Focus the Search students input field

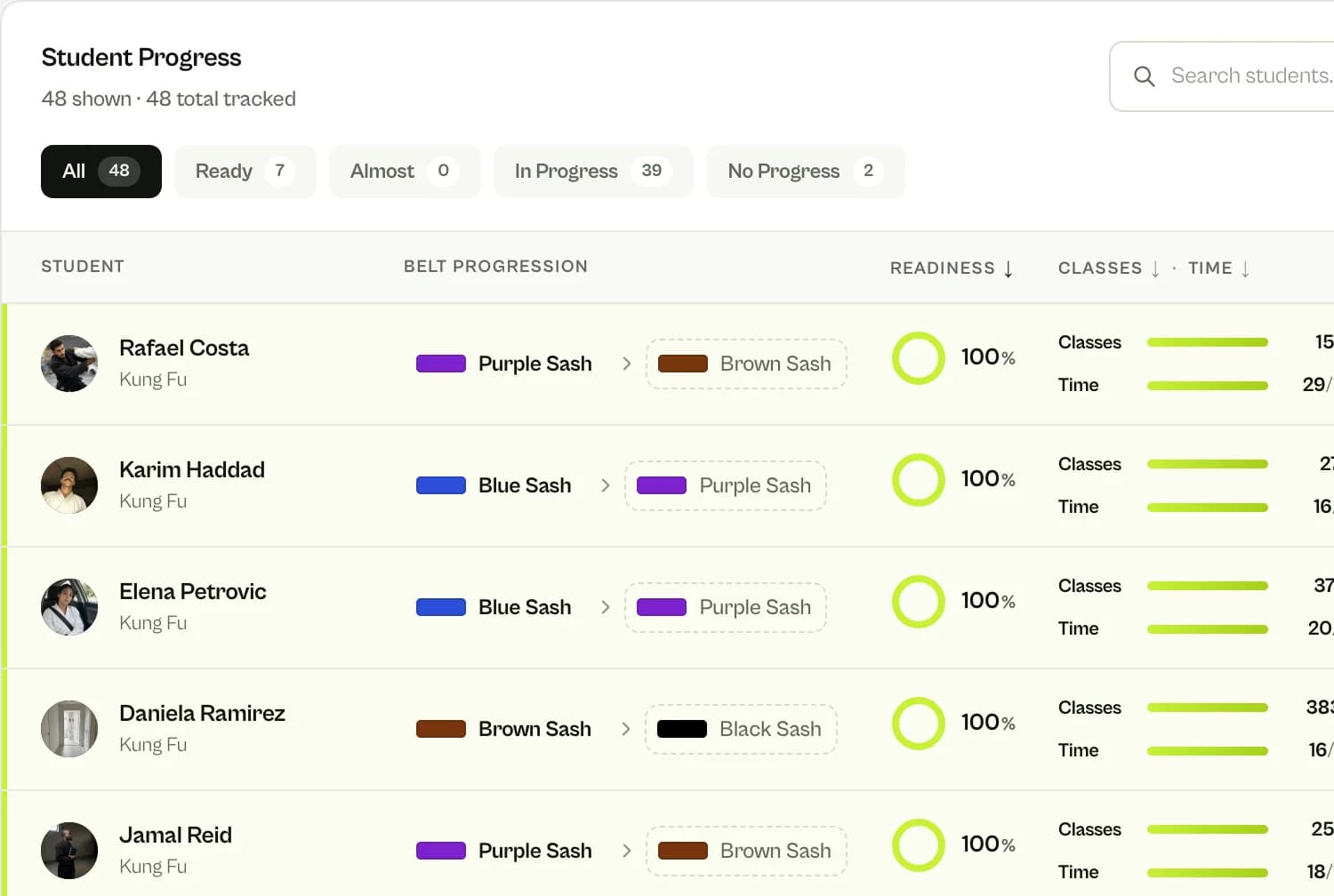tap(1222, 76)
